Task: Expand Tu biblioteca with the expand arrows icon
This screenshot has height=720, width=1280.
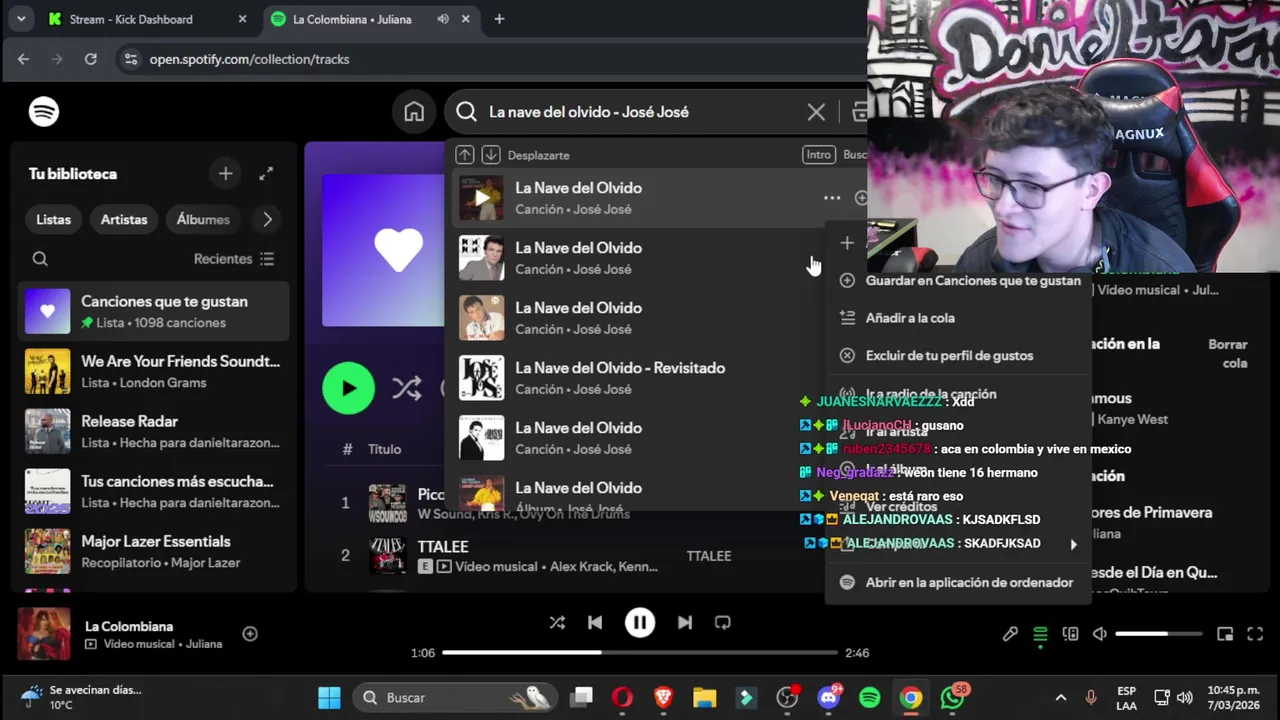Action: click(266, 174)
